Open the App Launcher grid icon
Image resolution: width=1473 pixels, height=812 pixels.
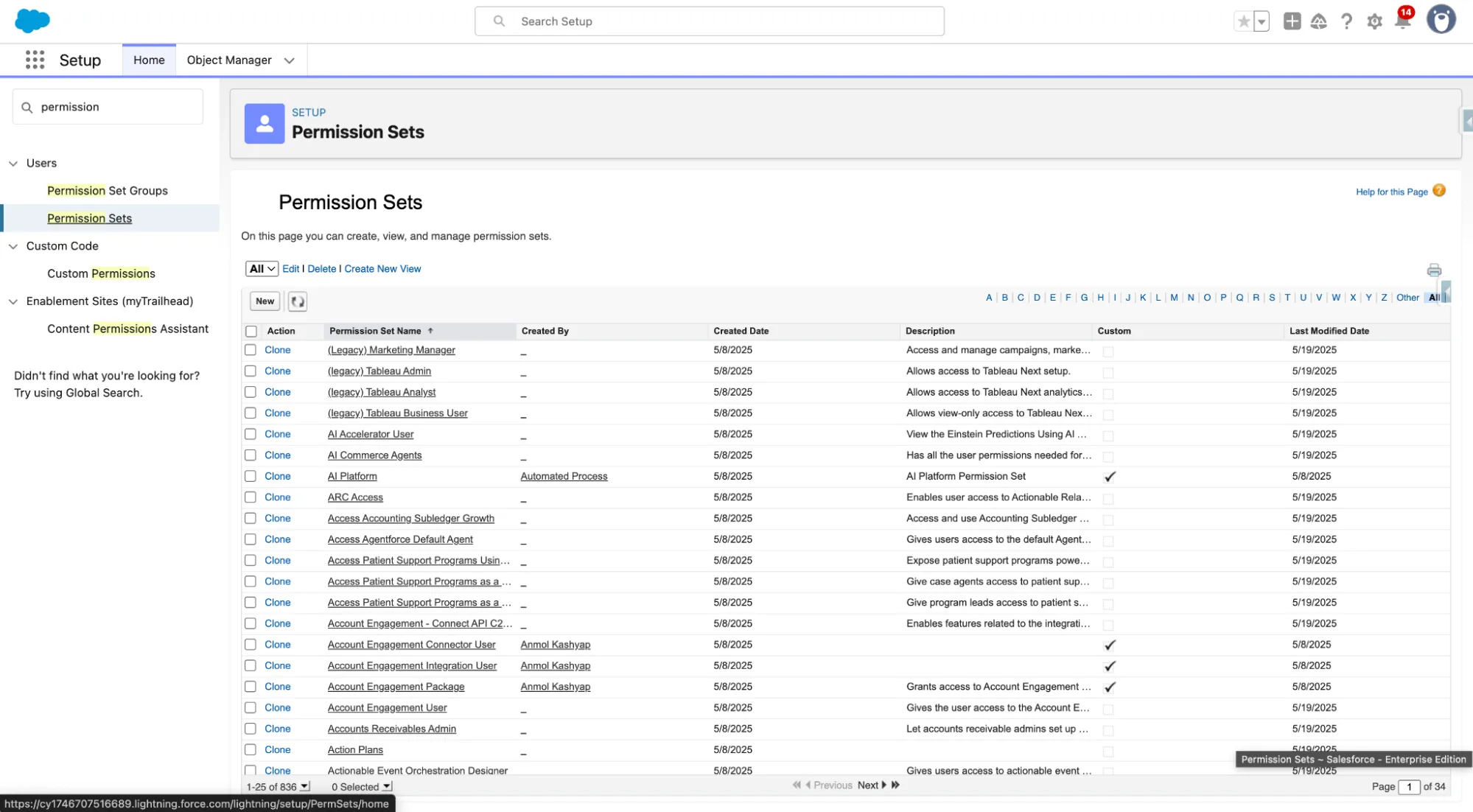coord(35,60)
